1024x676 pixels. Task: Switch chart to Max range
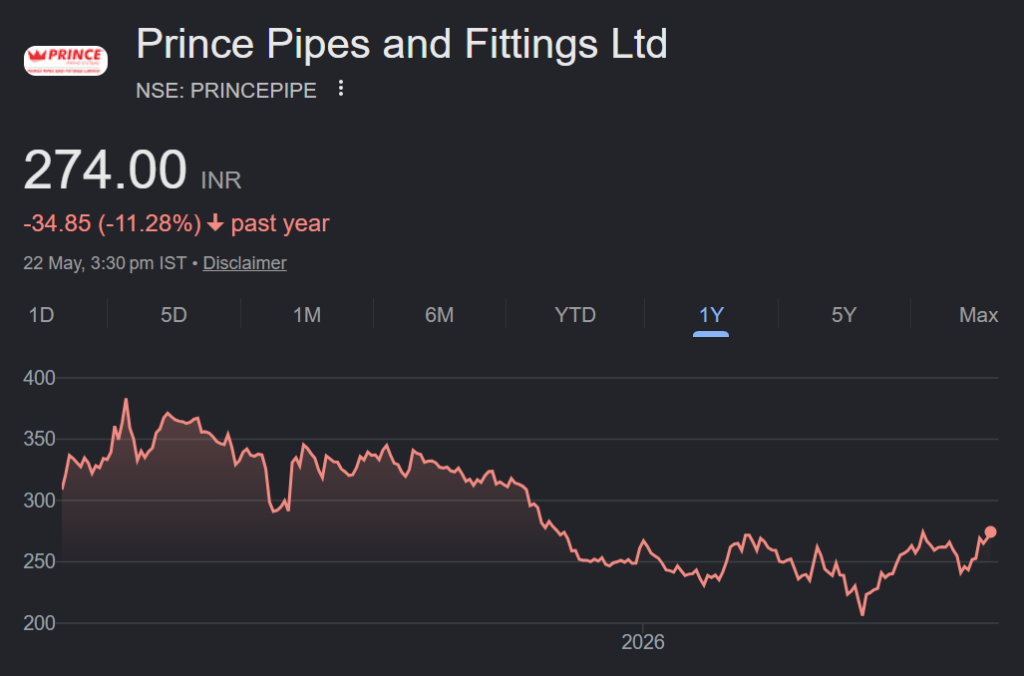point(978,315)
